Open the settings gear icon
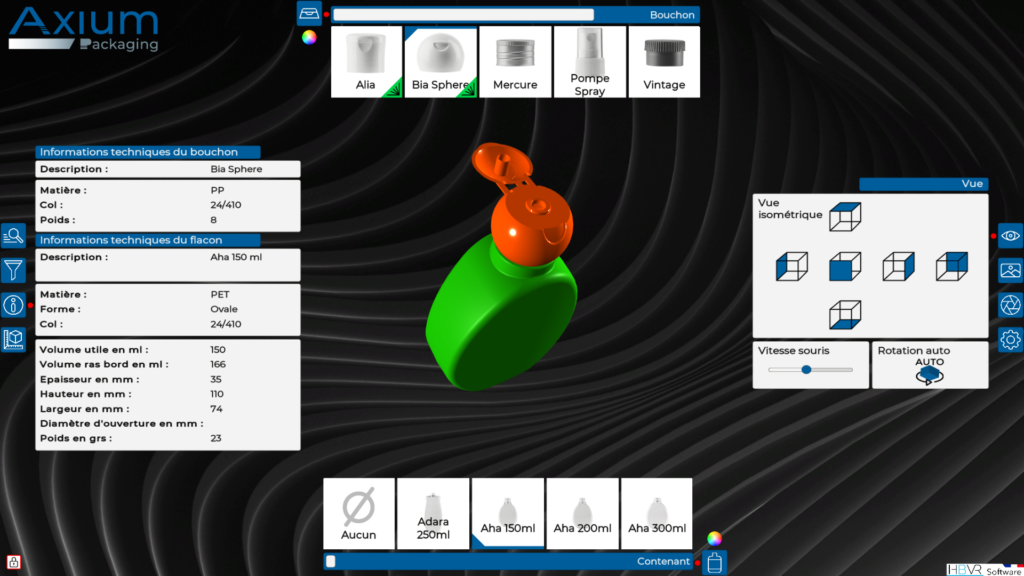1024x576 pixels. (x=1010, y=340)
